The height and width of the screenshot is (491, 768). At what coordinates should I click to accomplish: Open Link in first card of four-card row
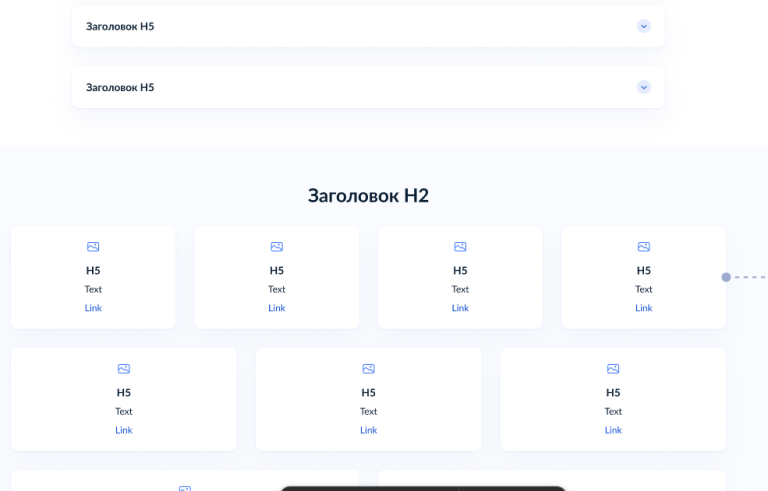(93, 308)
